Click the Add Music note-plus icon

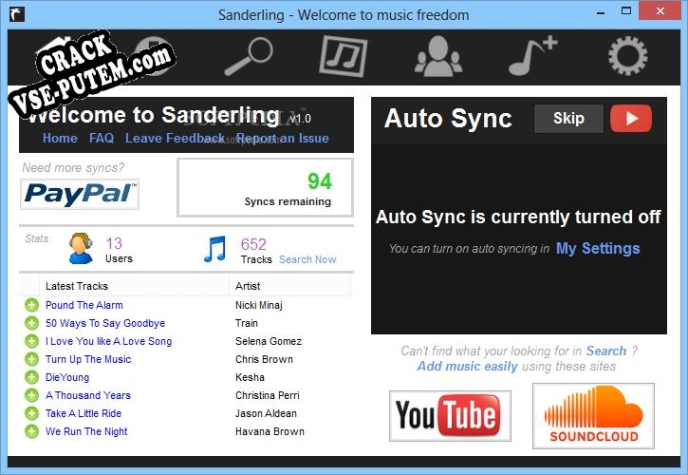533,56
